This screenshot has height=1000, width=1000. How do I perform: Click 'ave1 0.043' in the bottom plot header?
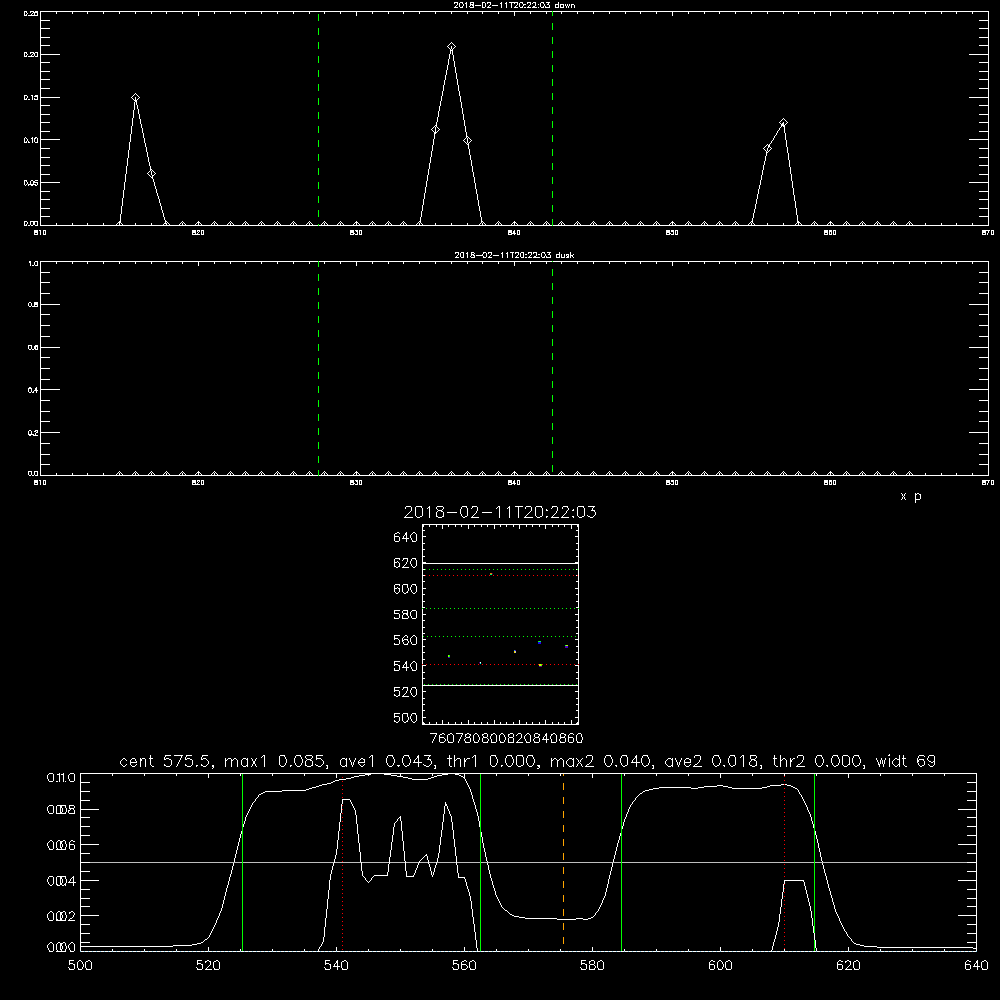[386, 761]
